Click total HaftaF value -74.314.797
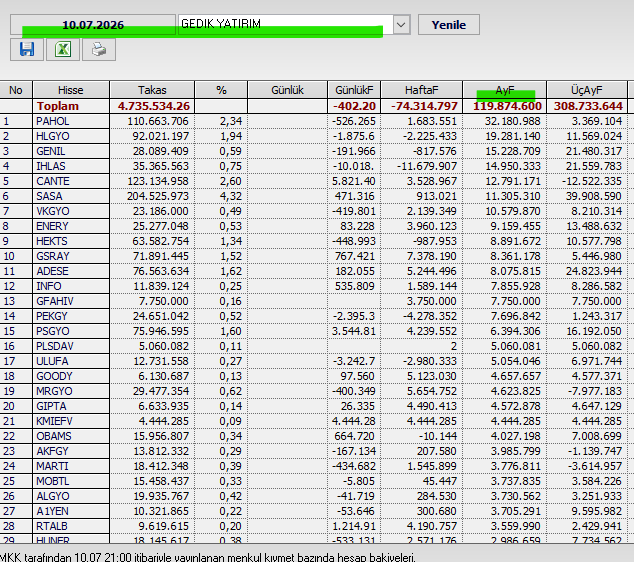 pyautogui.click(x=424, y=106)
